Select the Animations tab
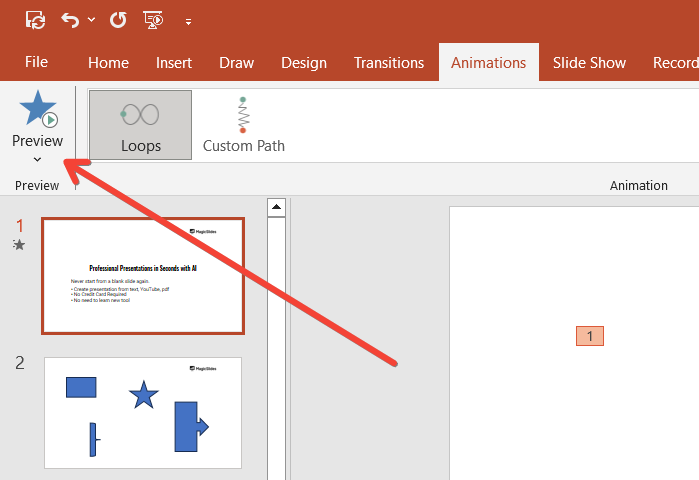 tap(489, 63)
